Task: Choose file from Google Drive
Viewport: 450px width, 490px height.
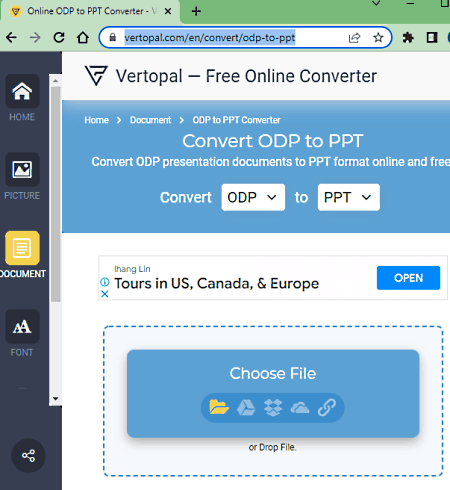Action: (x=246, y=407)
